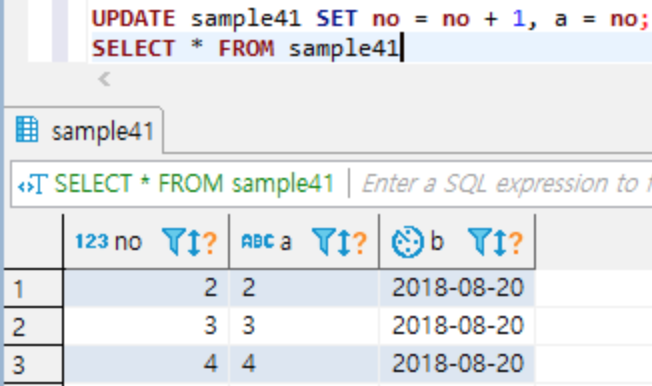Image resolution: width=652 pixels, height=386 pixels.
Task: Select 'no' cell with value 4
Action: (146, 364)
